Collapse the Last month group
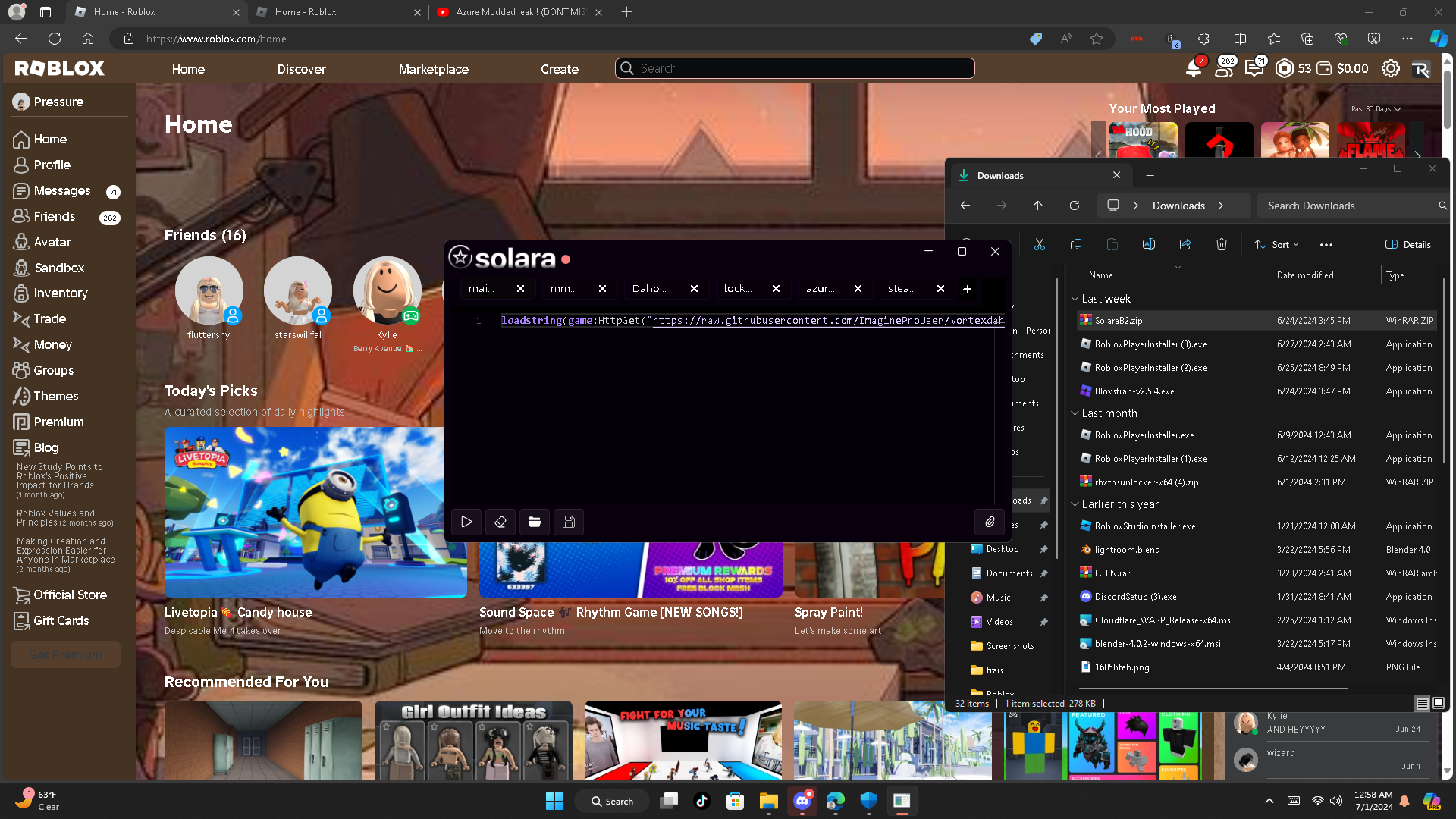This screenshot has width=1456, height=819. 1075,413
